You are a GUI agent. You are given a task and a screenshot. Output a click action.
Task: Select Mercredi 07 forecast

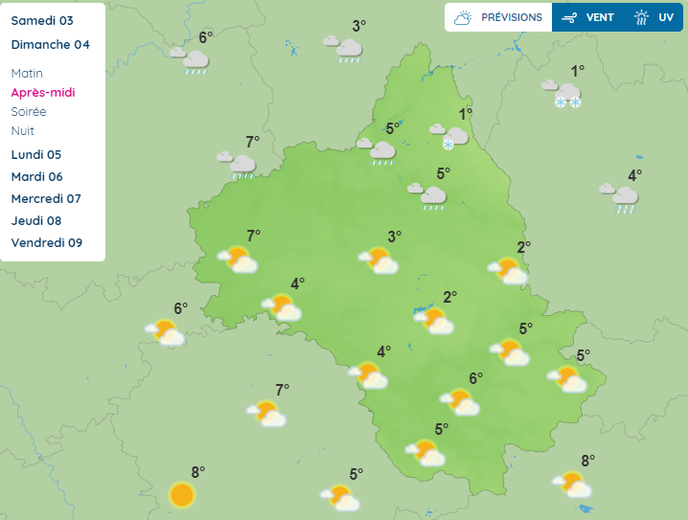click(46, 199)
